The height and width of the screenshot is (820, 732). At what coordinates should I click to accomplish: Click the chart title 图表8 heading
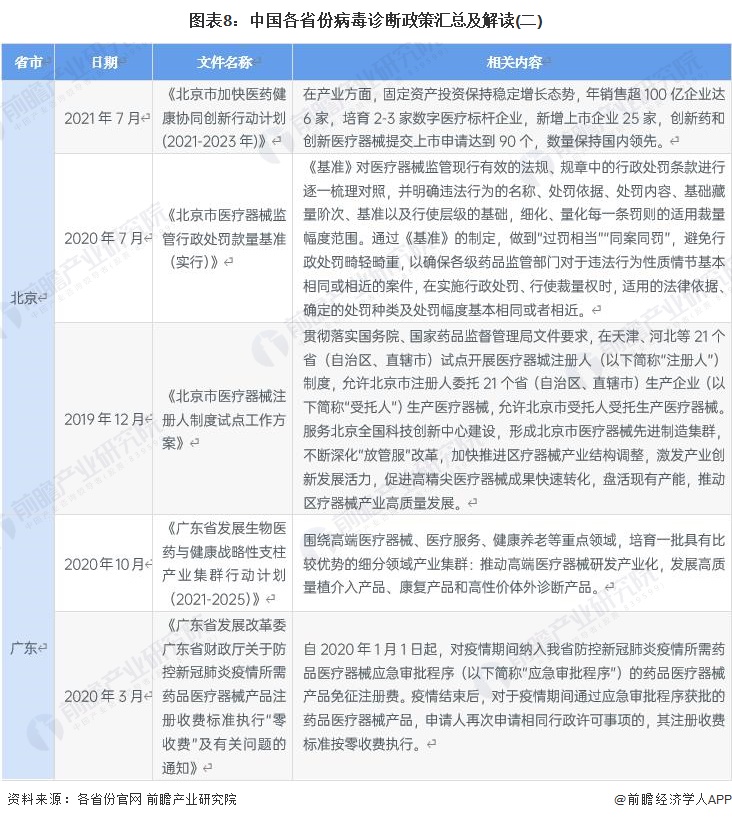366,19
